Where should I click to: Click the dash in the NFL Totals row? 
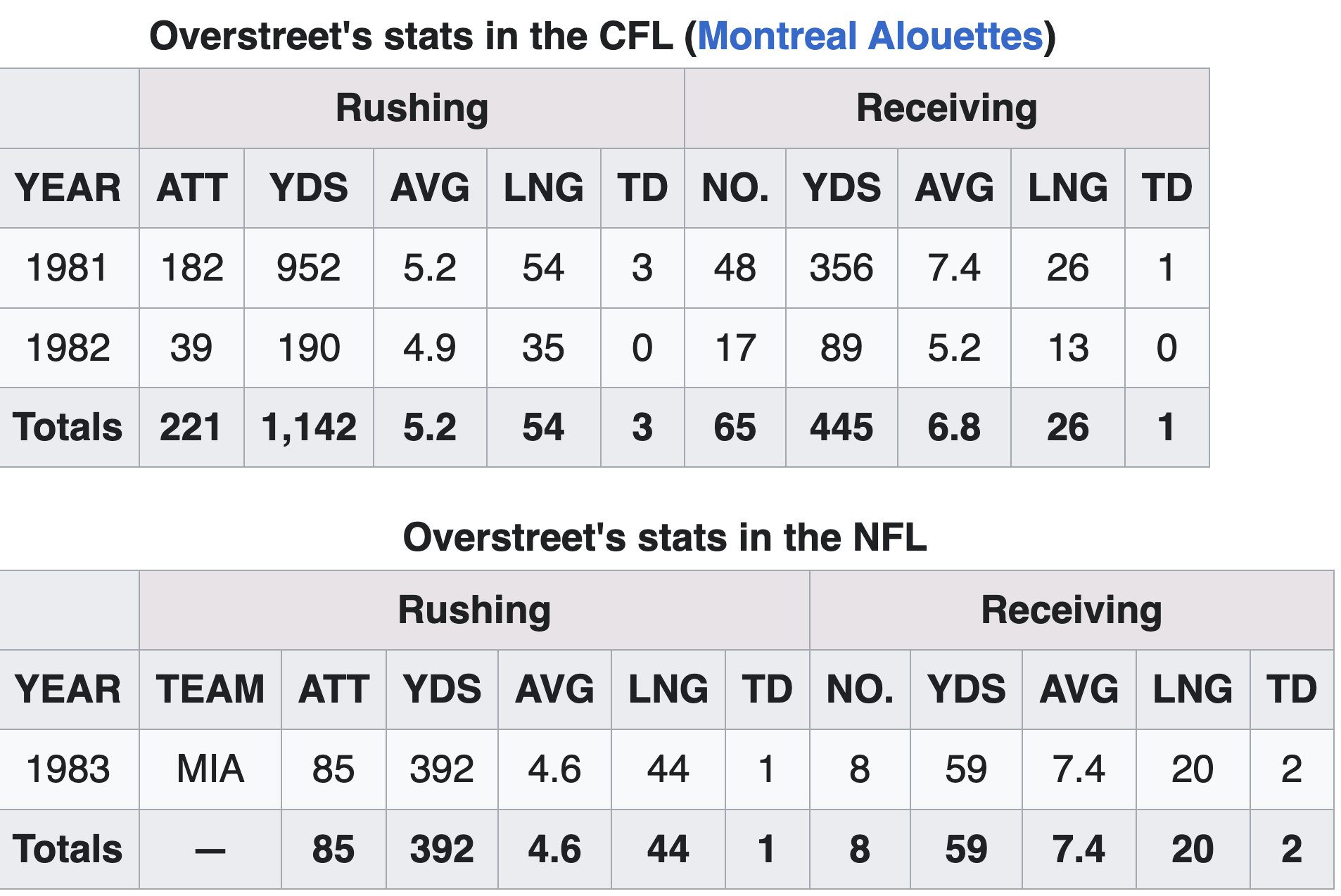coord(210,850)
